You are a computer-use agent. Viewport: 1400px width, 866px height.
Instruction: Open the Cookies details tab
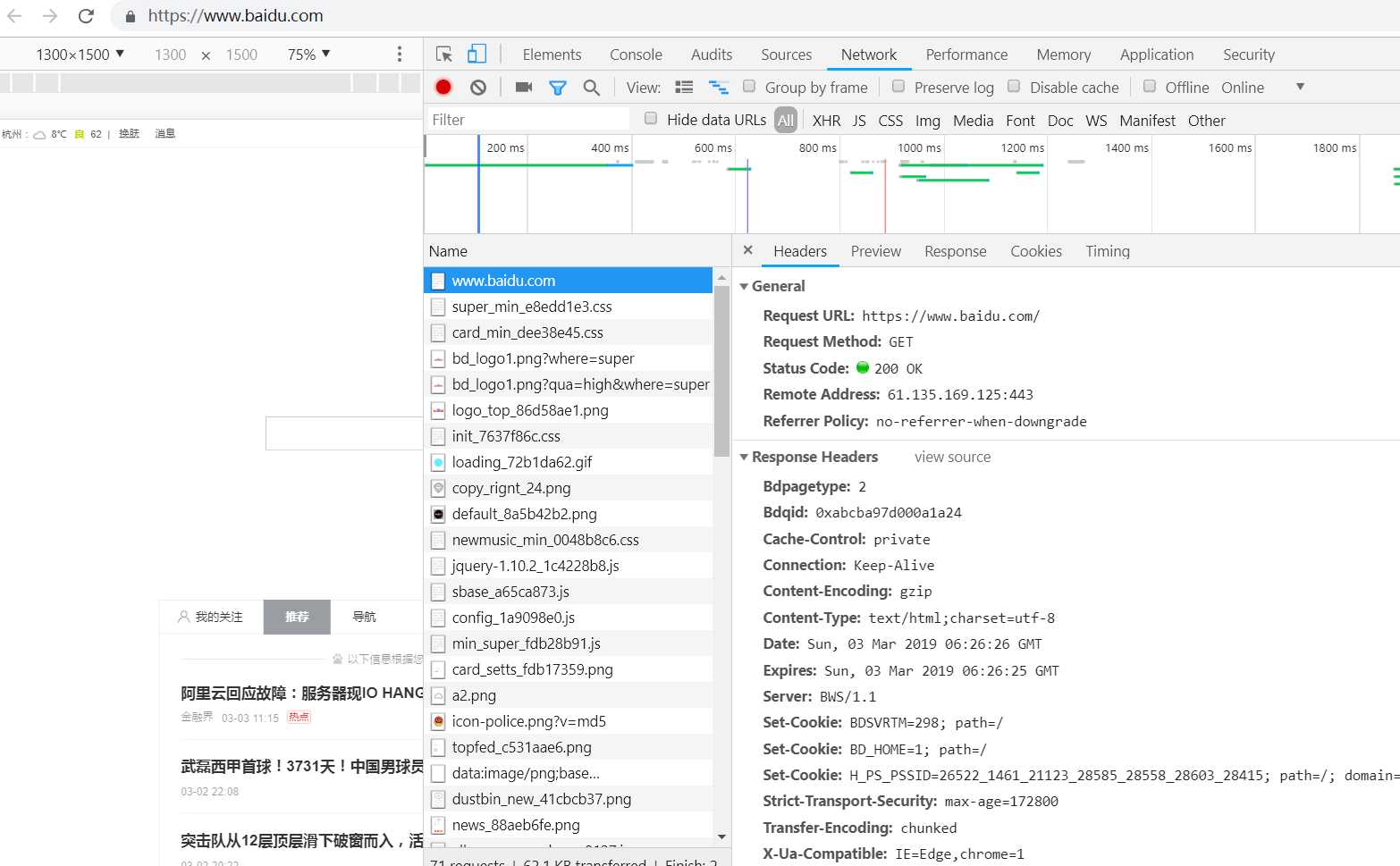pyautogui.click(x=1036, y=251)
